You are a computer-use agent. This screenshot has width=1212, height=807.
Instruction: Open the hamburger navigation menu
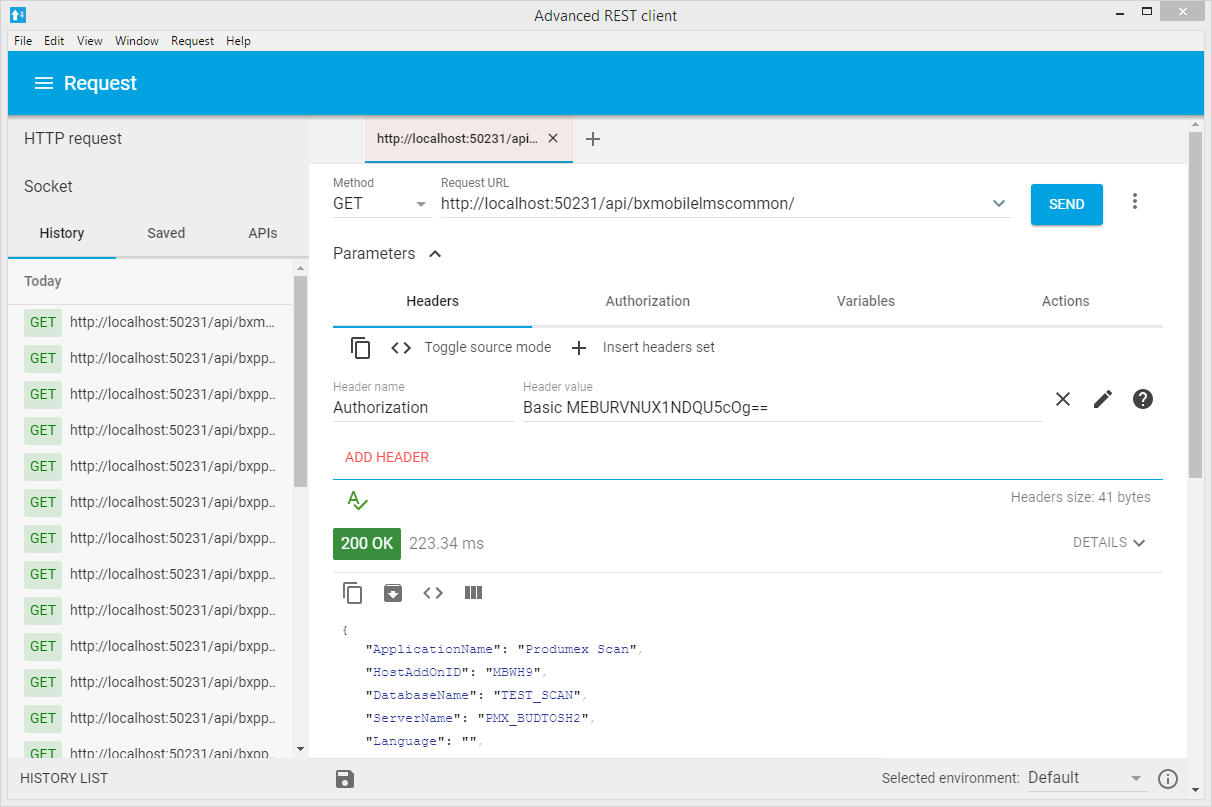point(43,83)
